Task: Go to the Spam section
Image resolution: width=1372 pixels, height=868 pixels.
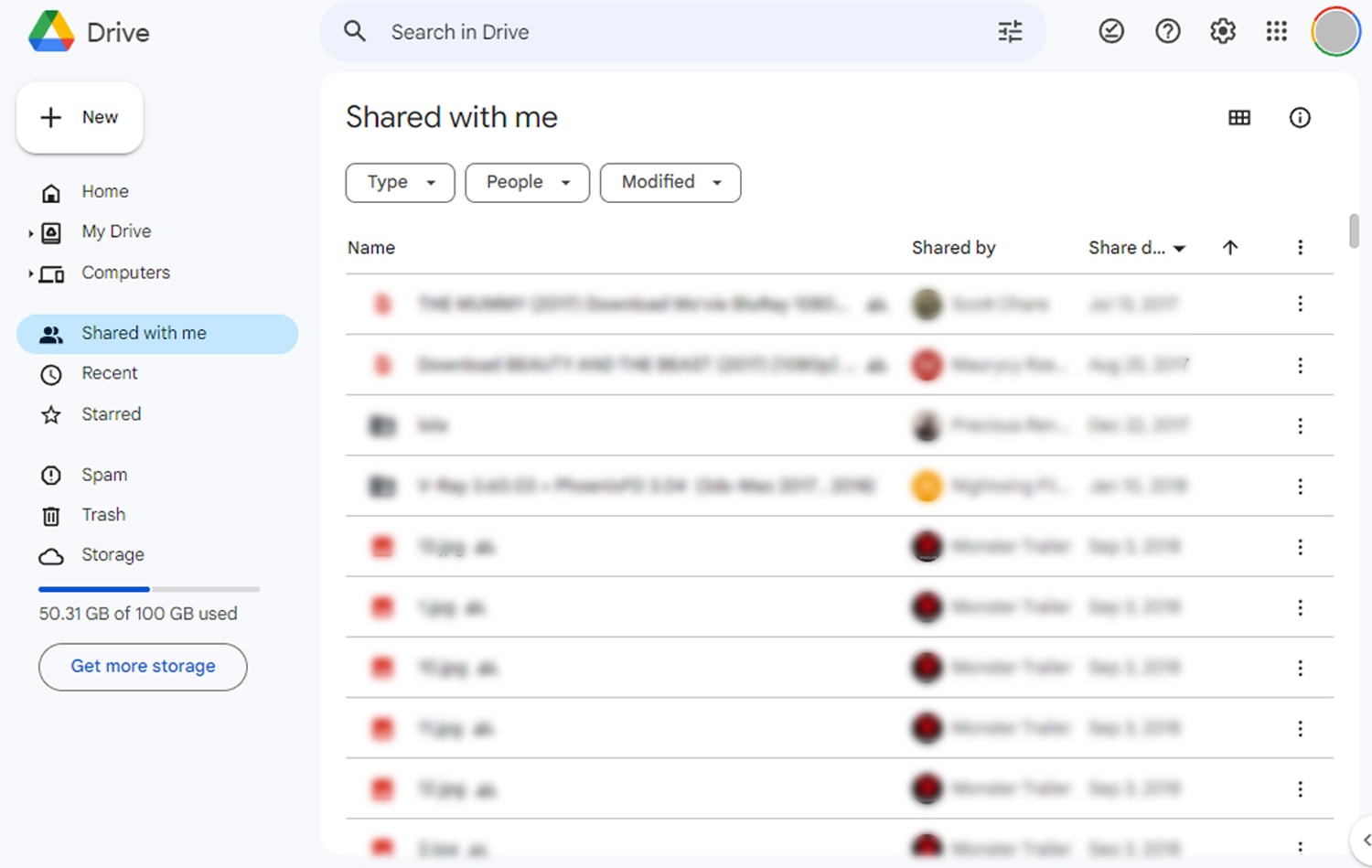Action: [103, 474]
